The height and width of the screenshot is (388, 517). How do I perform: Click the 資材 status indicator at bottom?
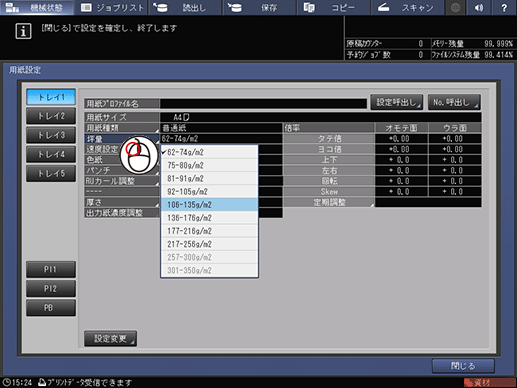click(x=489, y=382)
